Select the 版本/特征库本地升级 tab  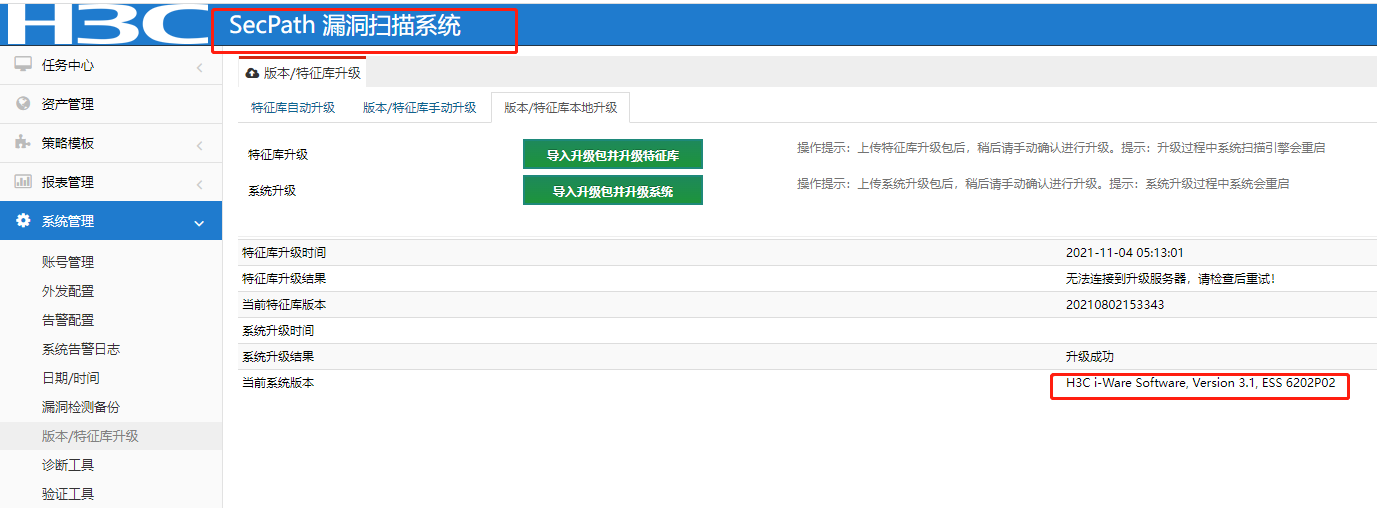click(x=560, y=108)
